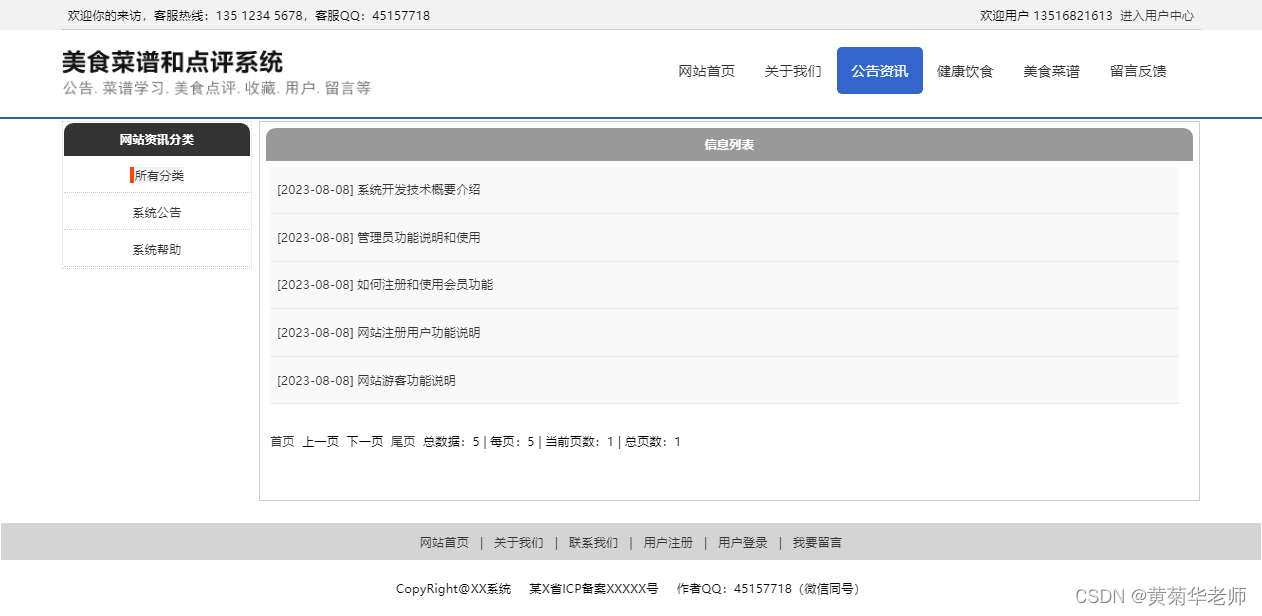This screenshot has height=616, width=1262.
Task: Open the 系统帮助 category
Action: coord(156,248)
